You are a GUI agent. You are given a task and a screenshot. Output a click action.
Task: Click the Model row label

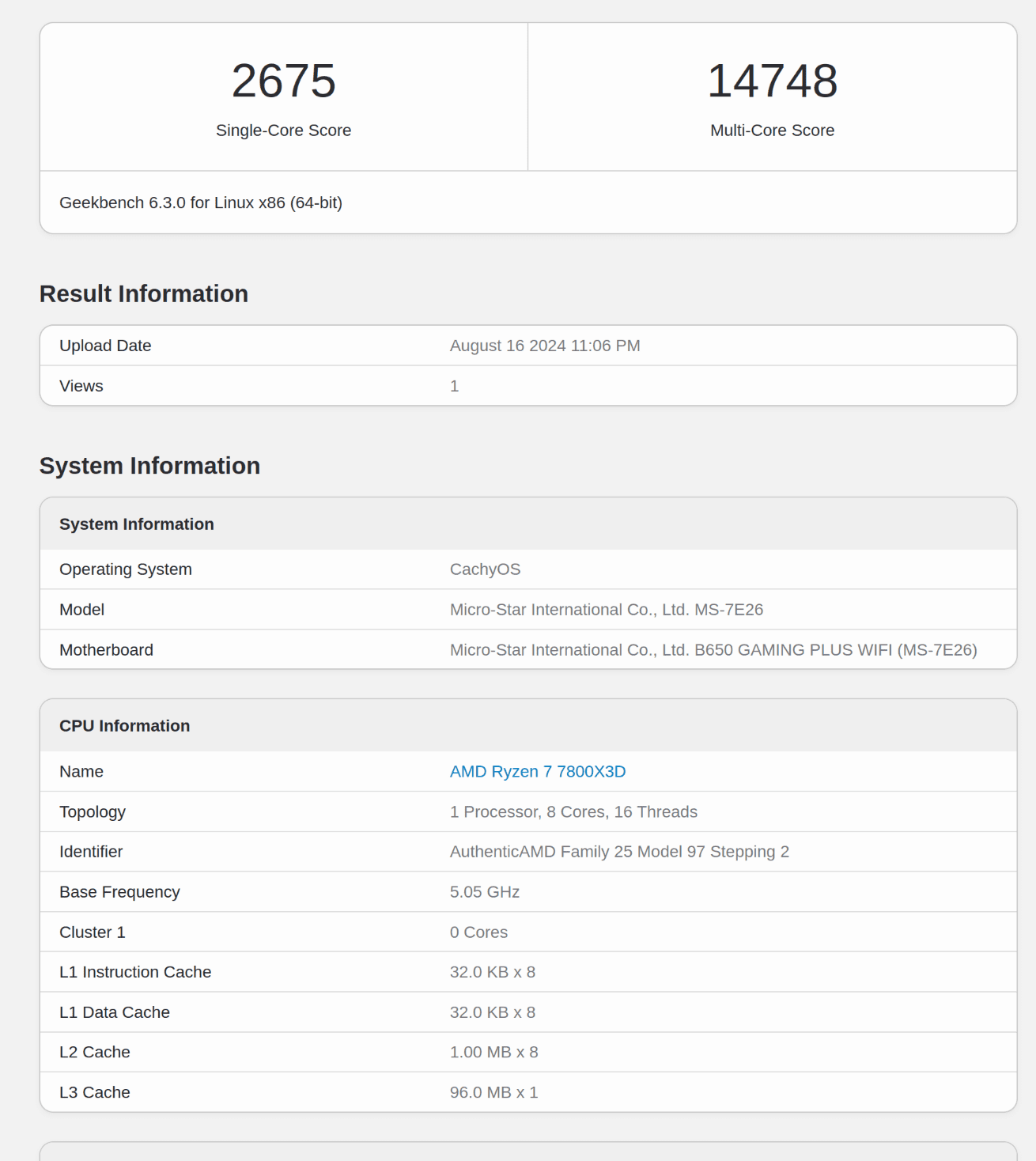[x=82, y=610]
